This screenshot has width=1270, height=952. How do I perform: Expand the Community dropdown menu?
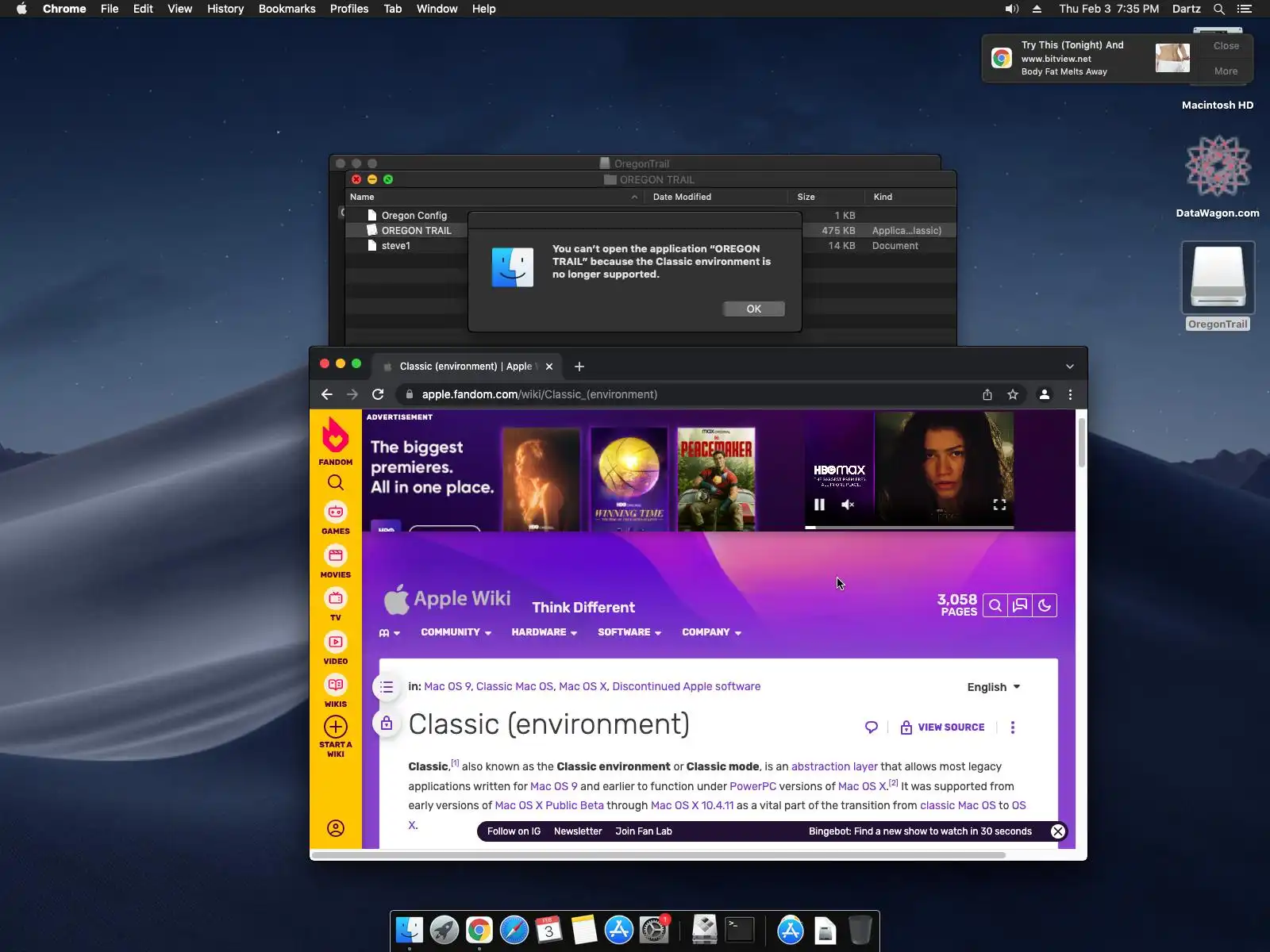456,632
